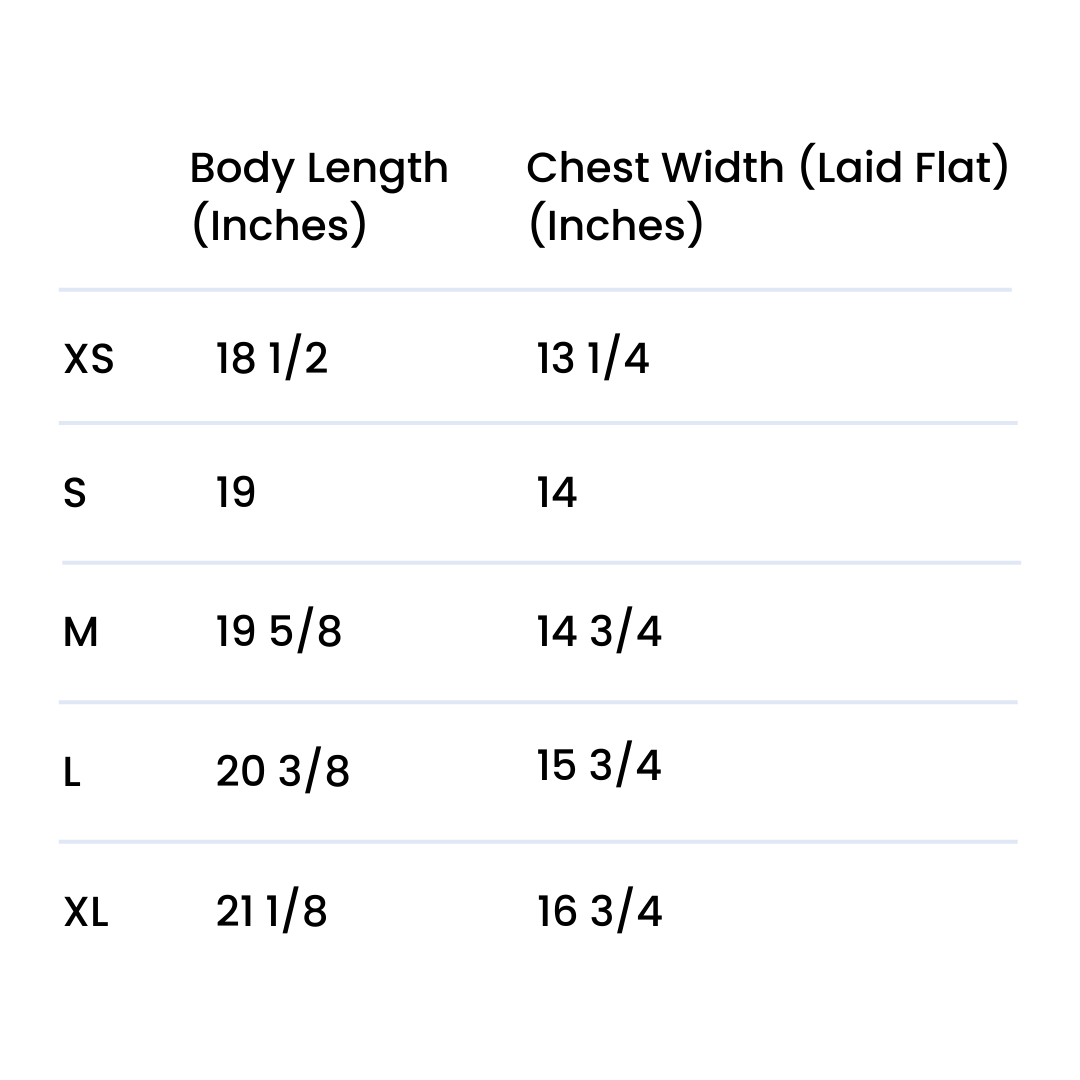Click the XL chest width 16 3/4
Viewport: 1080px width, 1080px height.
pyautogui.click(x=599, y=912)
